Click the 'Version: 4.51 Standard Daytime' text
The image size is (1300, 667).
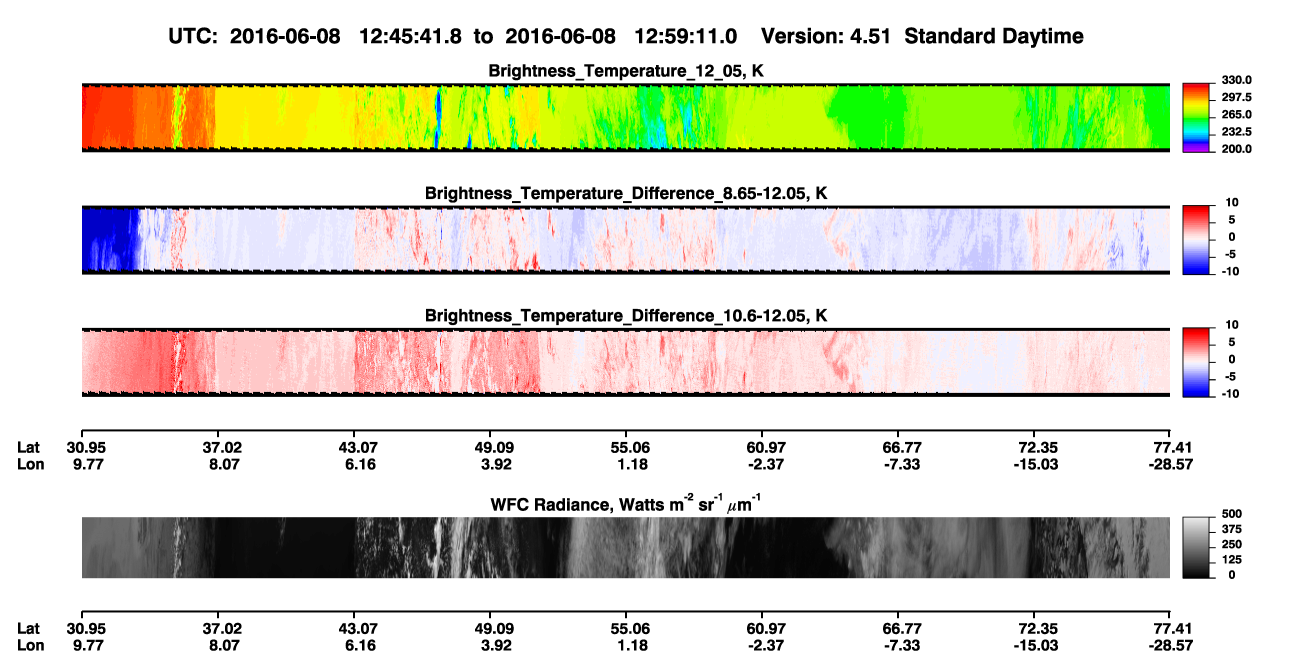[922, 36]
